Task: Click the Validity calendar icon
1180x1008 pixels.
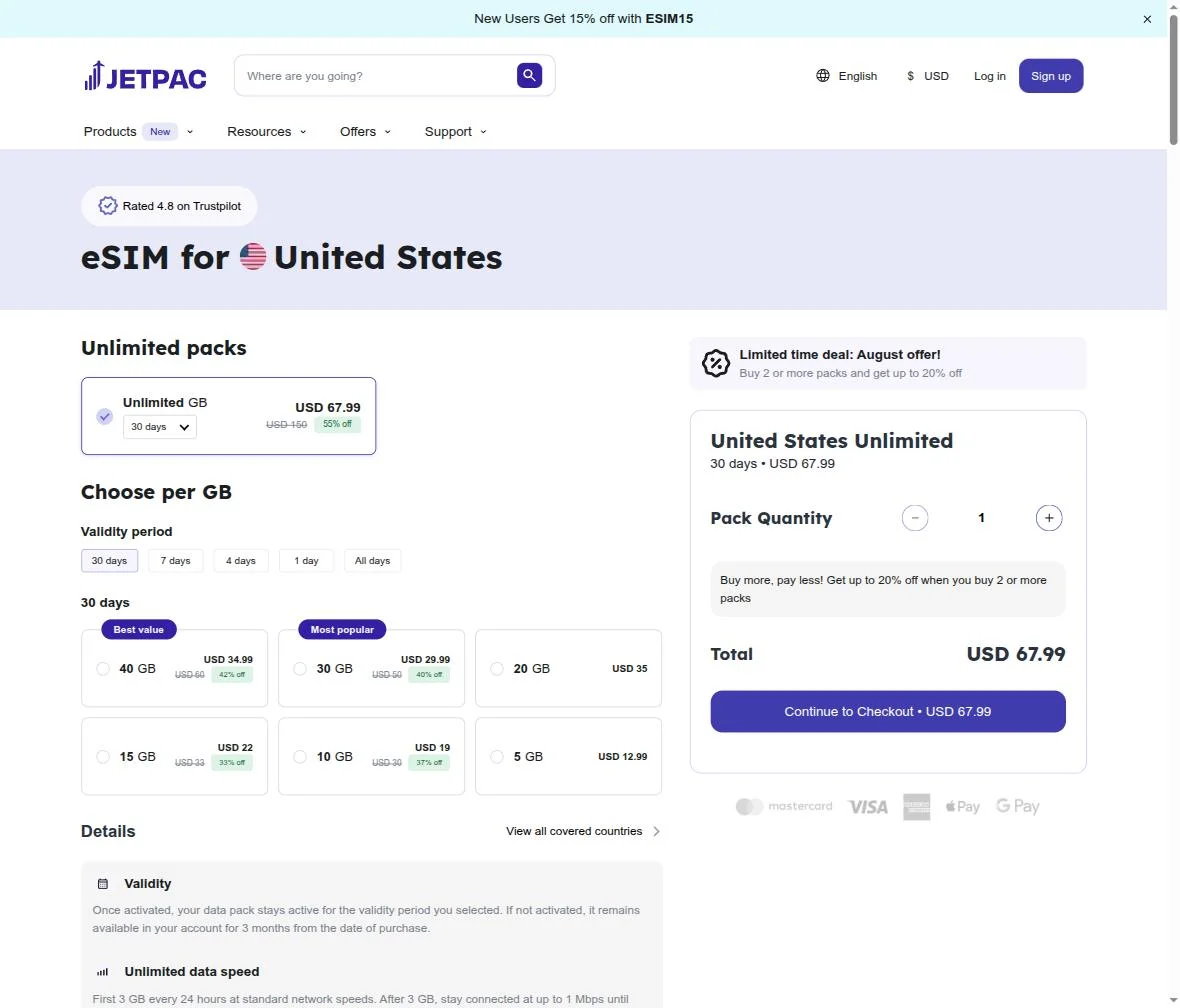Action: pos(103,884)
